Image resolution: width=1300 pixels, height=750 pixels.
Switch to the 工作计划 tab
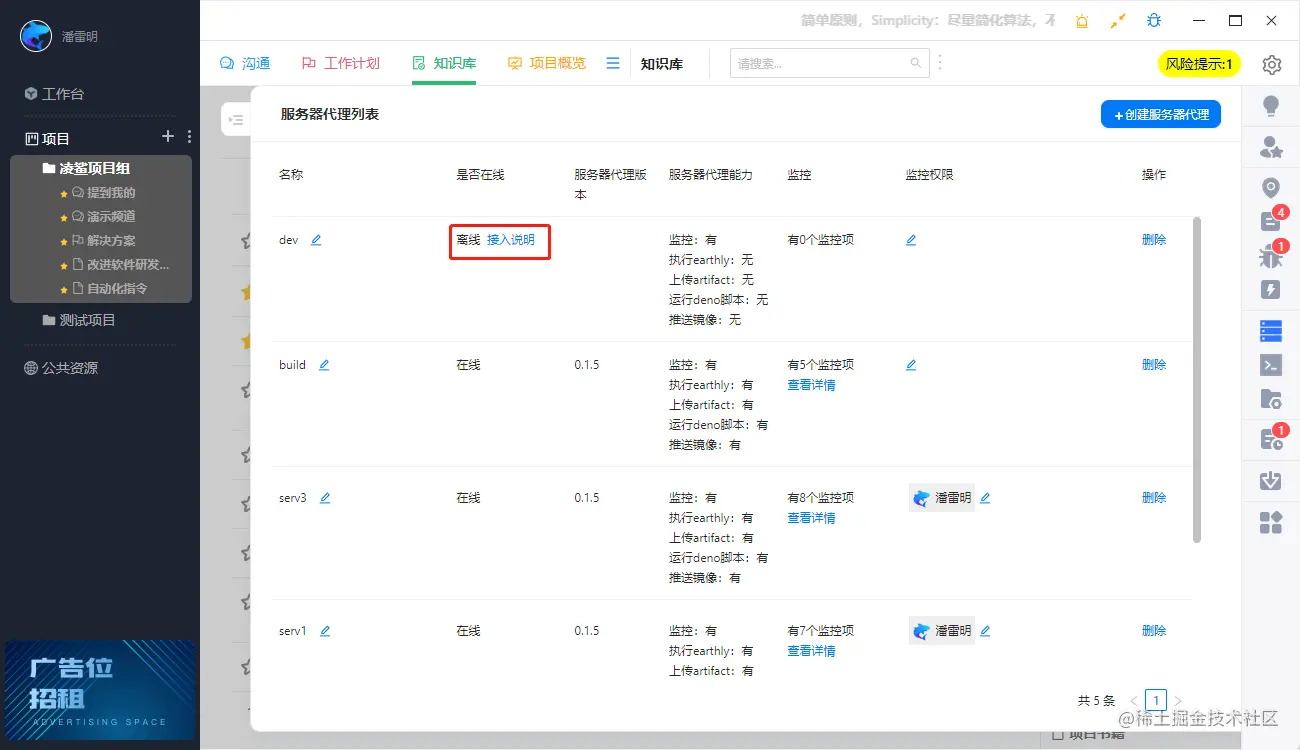(341, 63)
